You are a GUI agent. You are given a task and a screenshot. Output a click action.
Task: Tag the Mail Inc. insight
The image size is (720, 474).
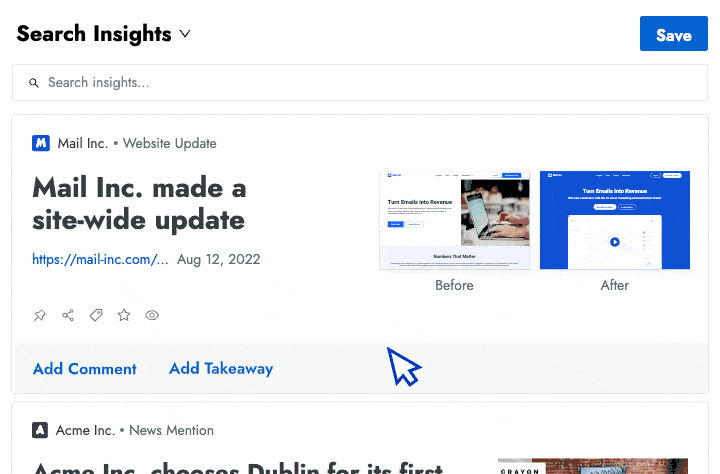[x=96, y=315]
